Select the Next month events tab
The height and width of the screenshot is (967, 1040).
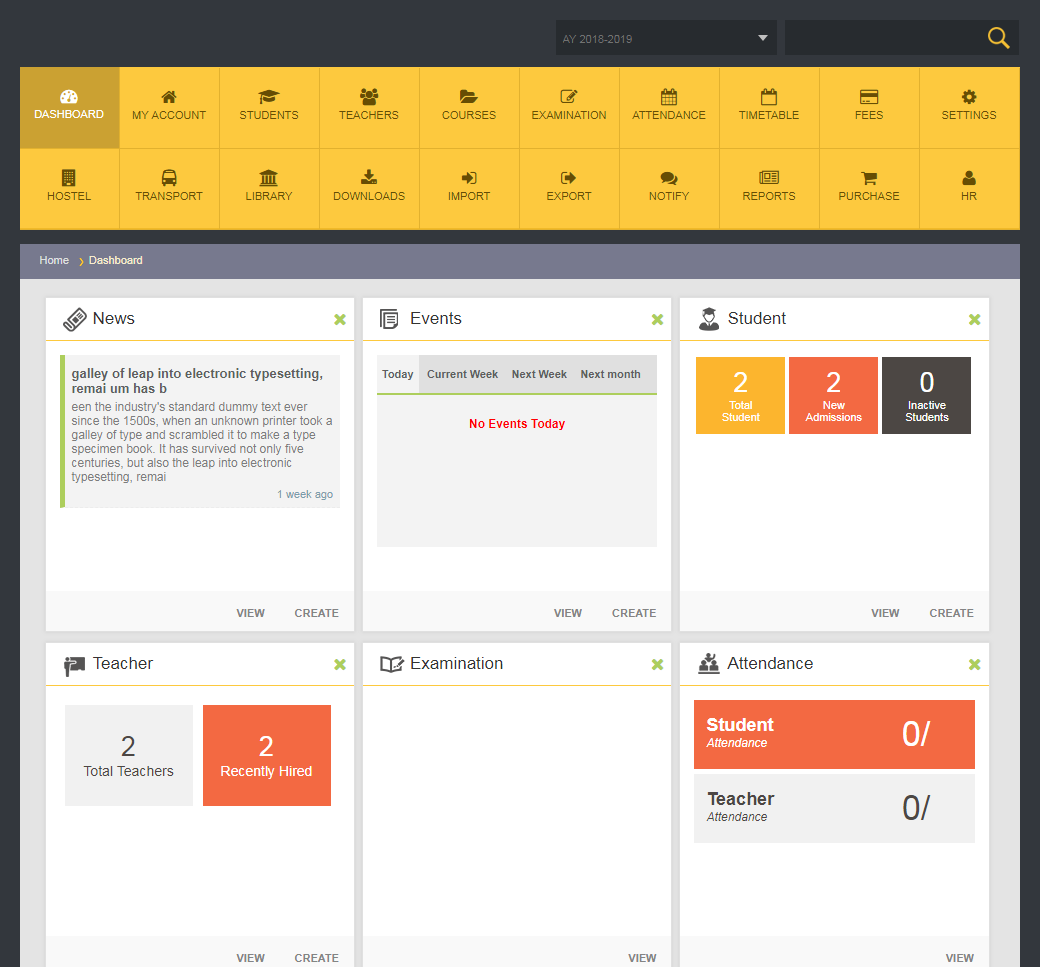point(610,374)
